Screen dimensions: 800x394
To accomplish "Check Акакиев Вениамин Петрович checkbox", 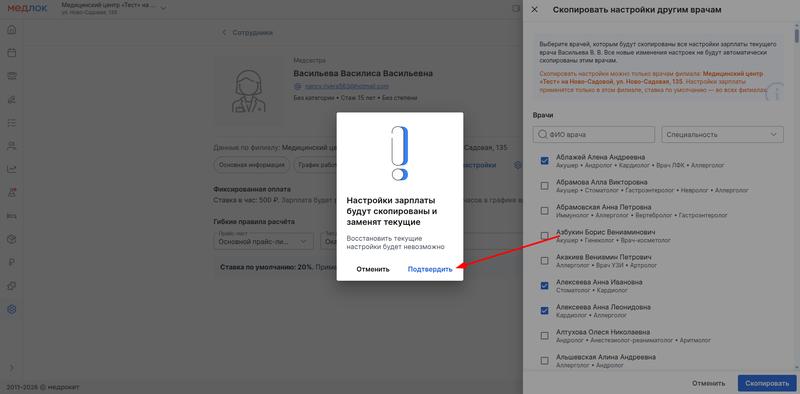I will point(544,261).
